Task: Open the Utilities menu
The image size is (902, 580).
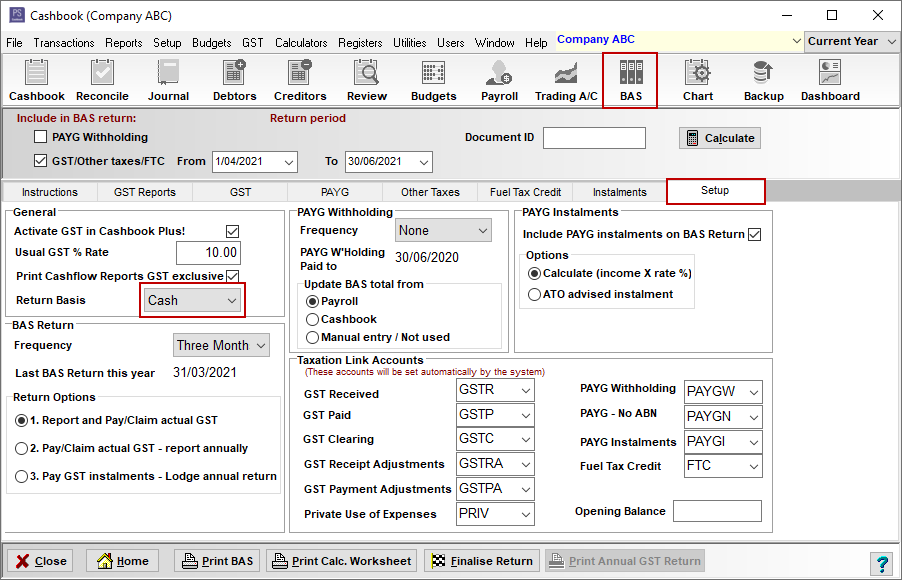Action: (410, 43)
